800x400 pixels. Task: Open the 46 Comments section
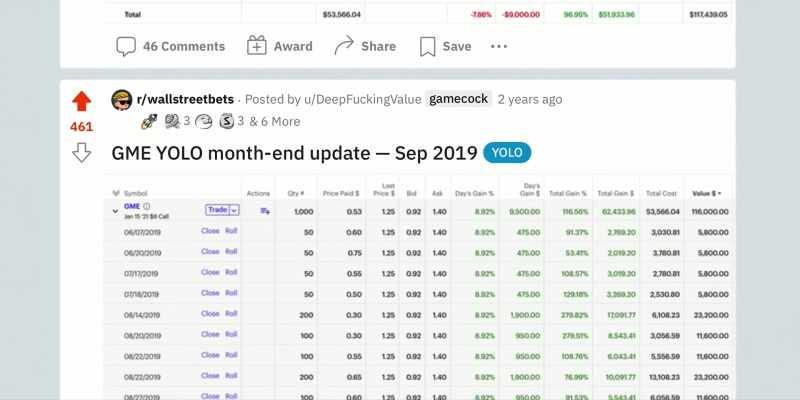[x=170, y=46]
